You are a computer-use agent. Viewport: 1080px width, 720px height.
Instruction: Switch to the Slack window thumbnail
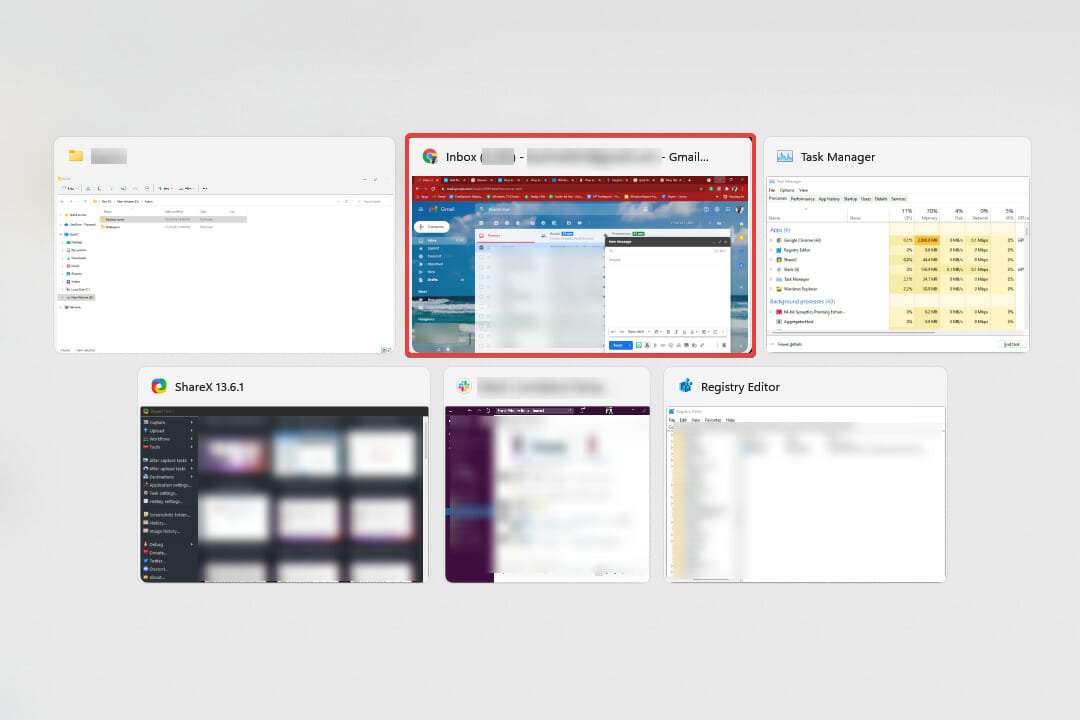(547, 475)
